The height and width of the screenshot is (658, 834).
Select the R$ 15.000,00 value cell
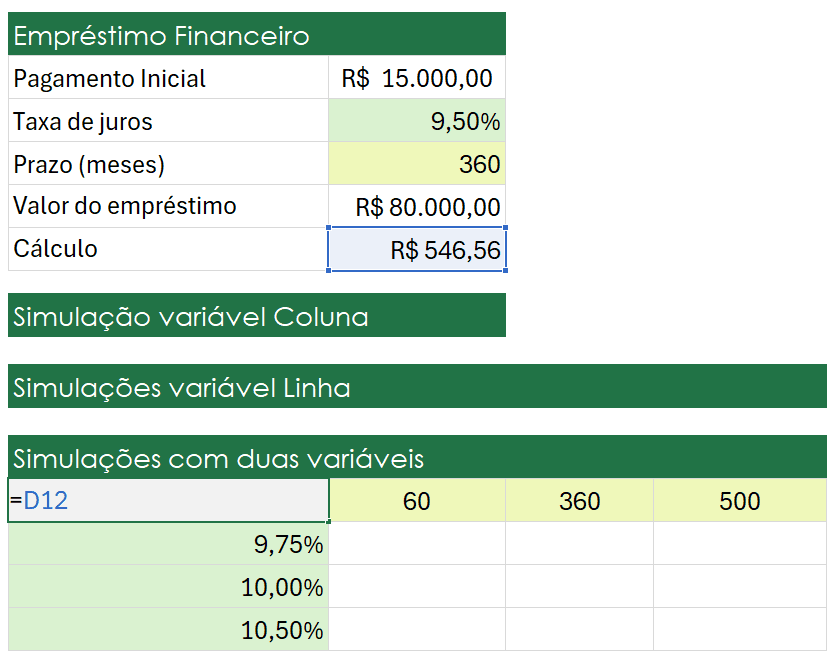click(x=417, y=79)
